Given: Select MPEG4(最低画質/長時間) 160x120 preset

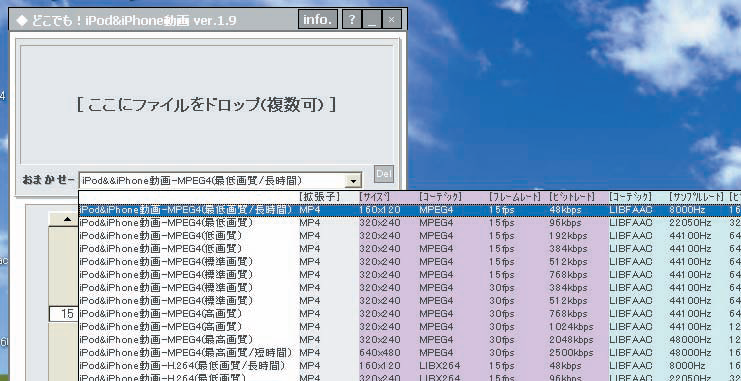Looking at the screenshot, I should [410, 209].
